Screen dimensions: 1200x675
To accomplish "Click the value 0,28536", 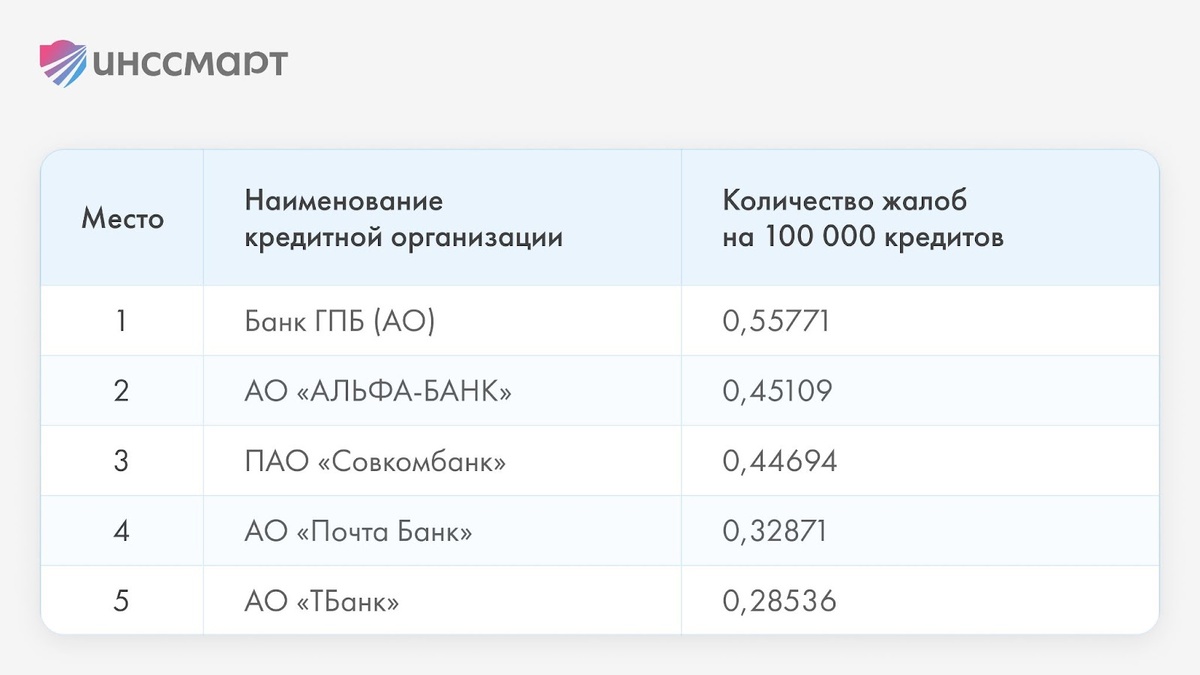I will coord(779,601).
